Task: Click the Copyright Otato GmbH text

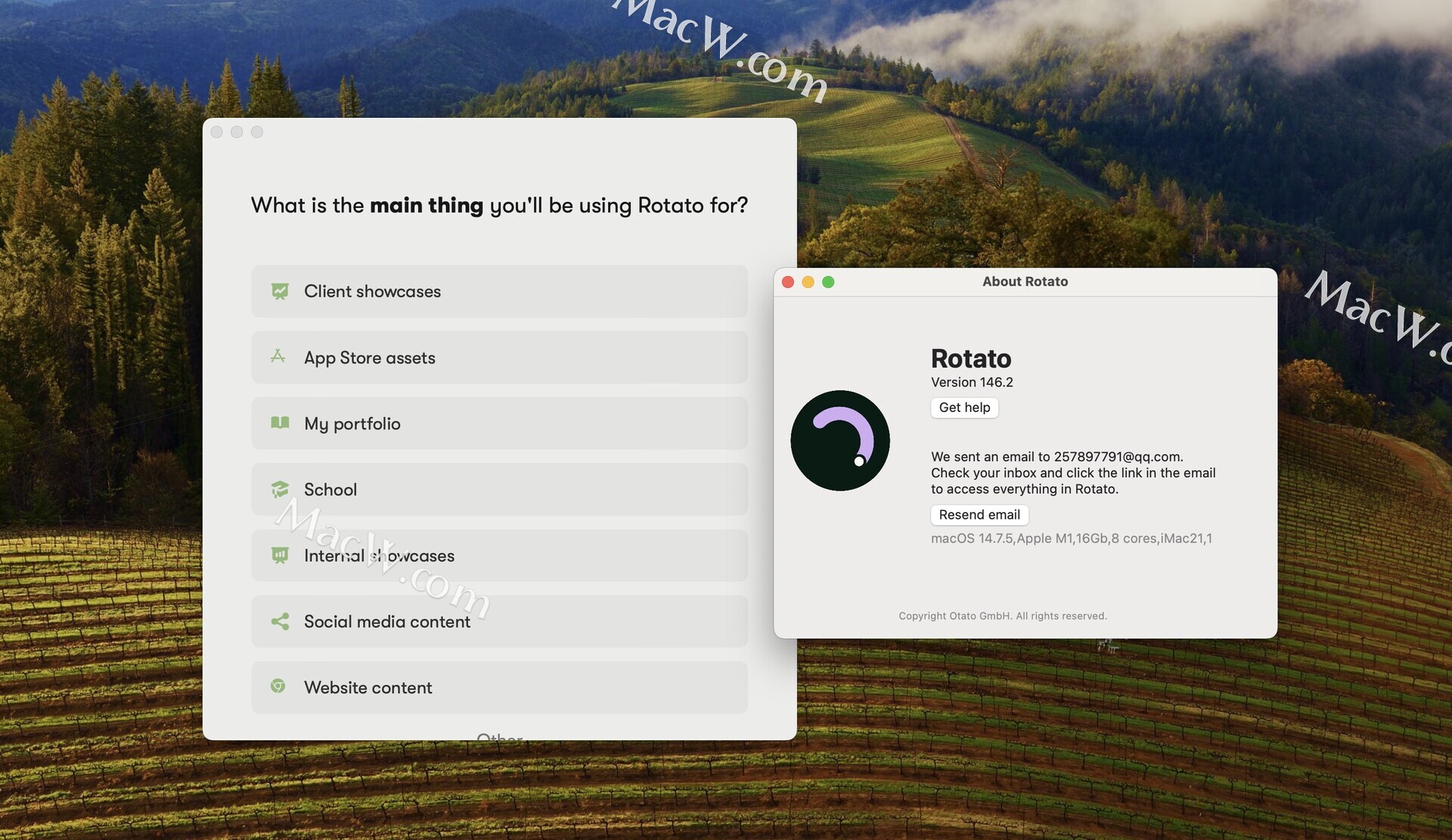Action: (1003, 616)
